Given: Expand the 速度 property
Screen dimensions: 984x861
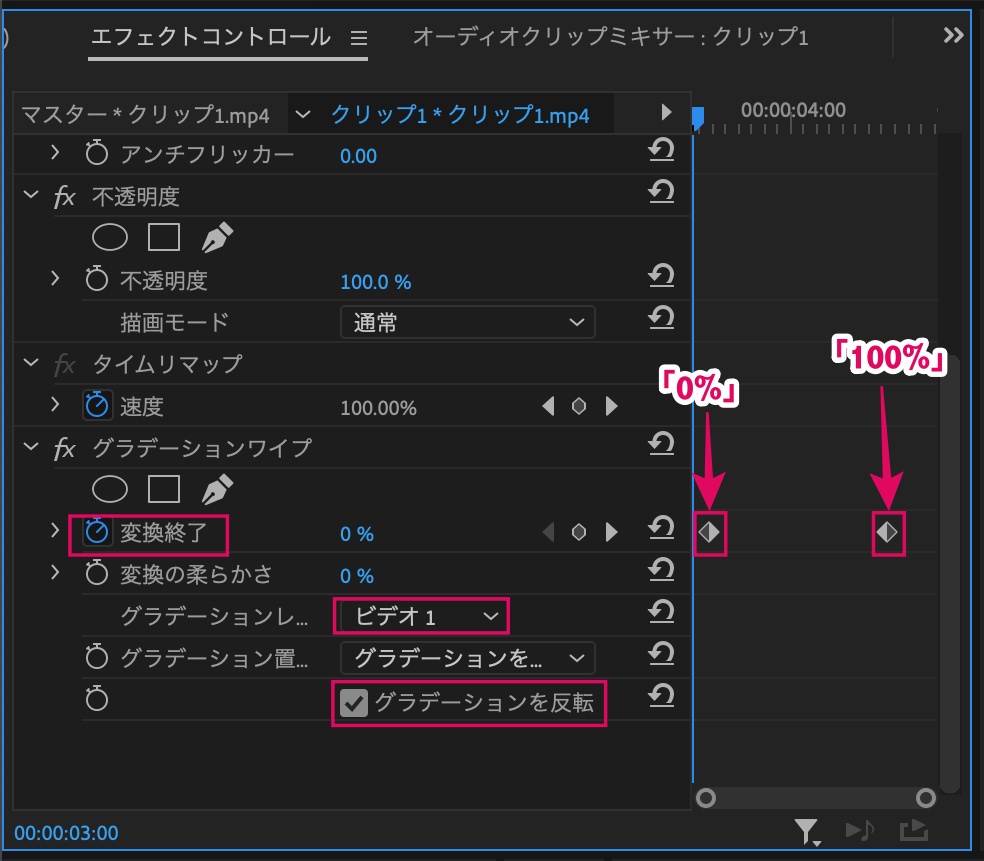Looking at the screenshot, I should pyautogui.click(x=55, y=404).
